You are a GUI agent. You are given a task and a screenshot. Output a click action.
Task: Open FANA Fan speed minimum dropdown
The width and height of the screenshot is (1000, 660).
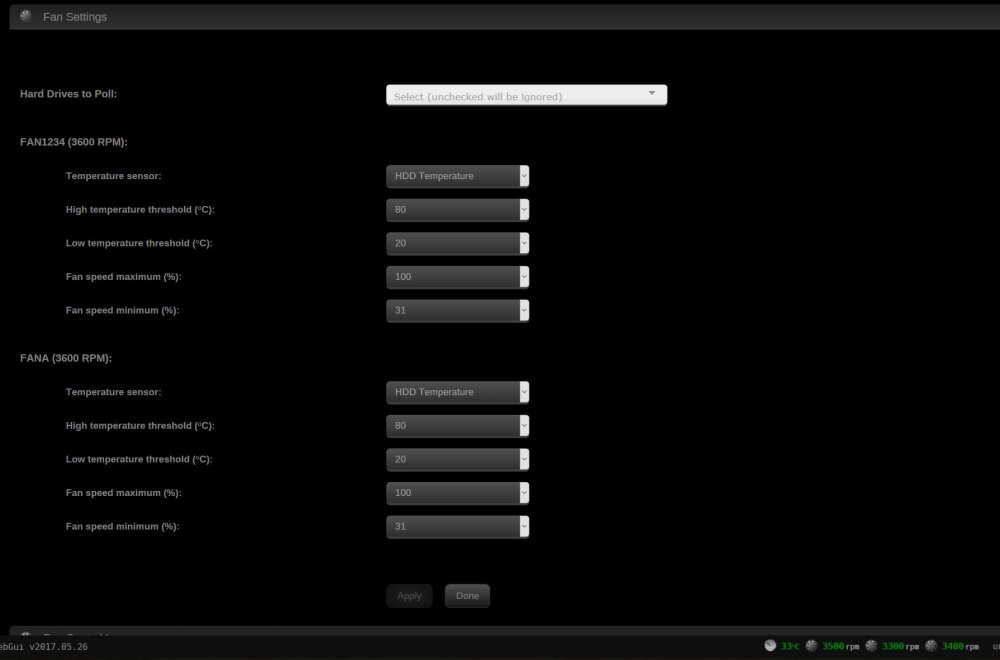[457, 527]
